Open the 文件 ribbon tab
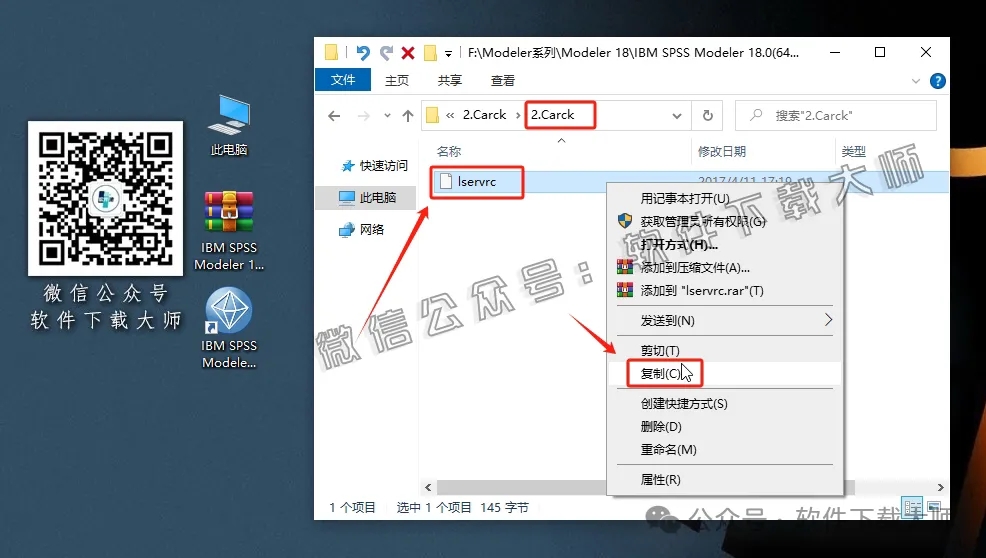The width and height of the screenshot is (986, 558). [x=343, y=80]
